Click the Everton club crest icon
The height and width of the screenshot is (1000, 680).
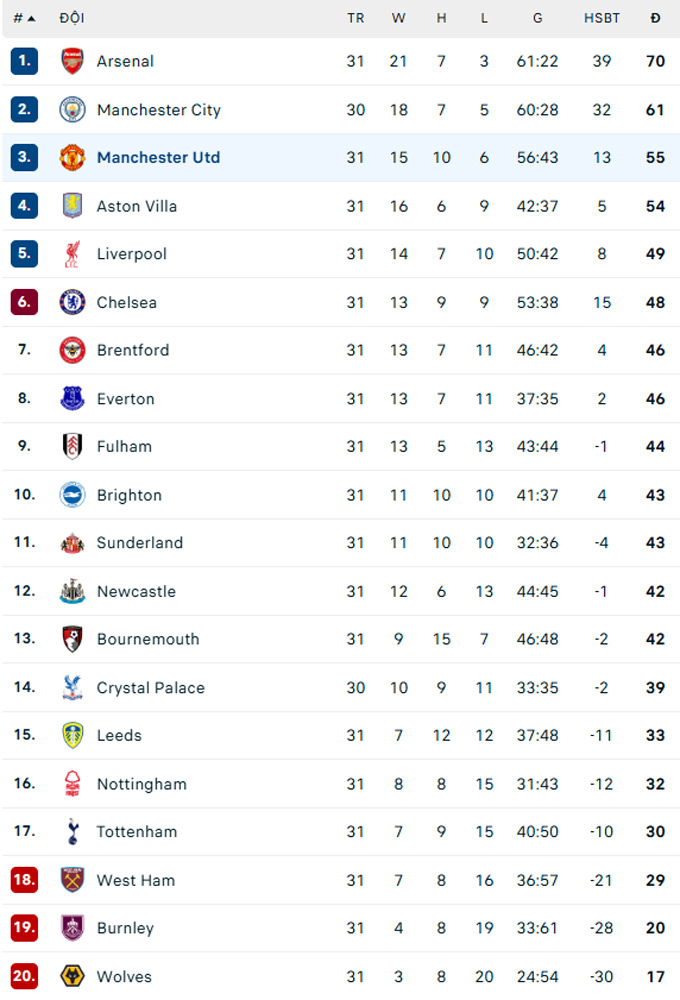(72, 398)
